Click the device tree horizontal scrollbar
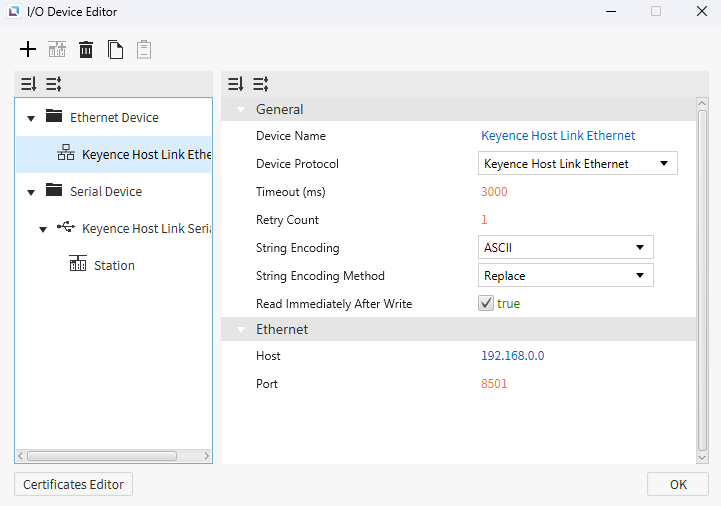This screenshot has width=721, height=506. click(x=100, y=456)
